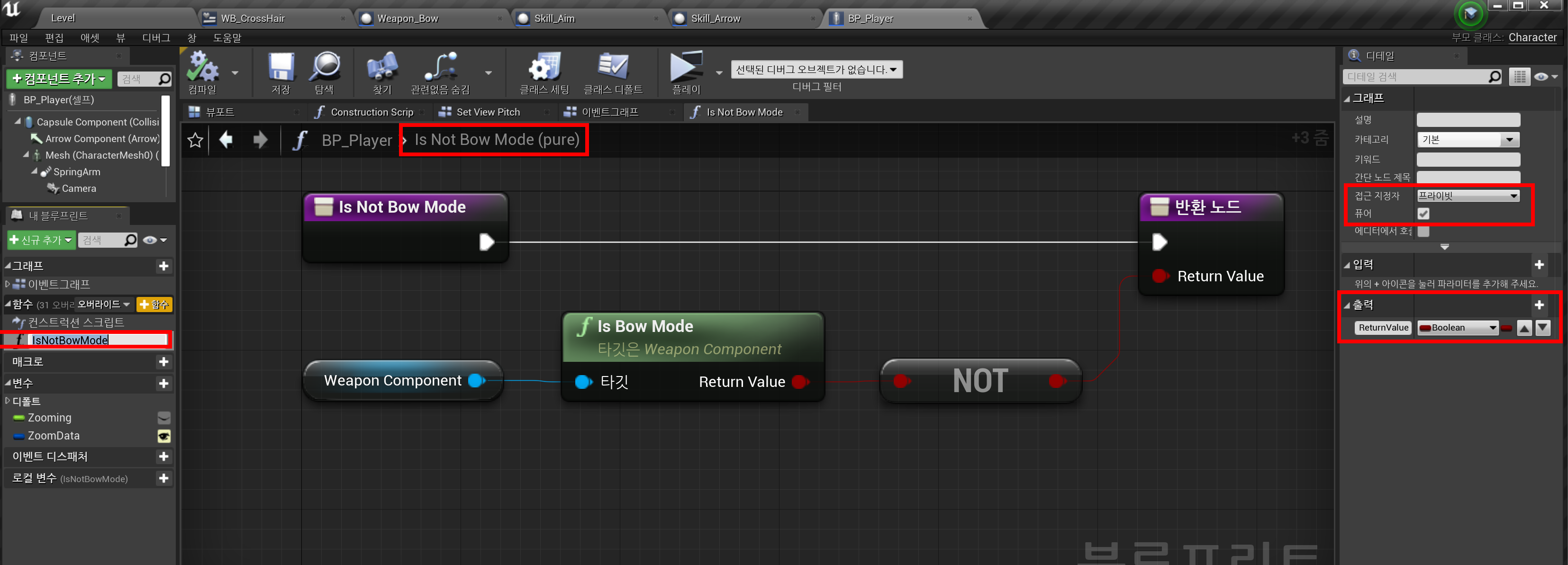This screenshot has width=1568, height=565.
Task: Click the NOT boolean node
Action: 980,381
